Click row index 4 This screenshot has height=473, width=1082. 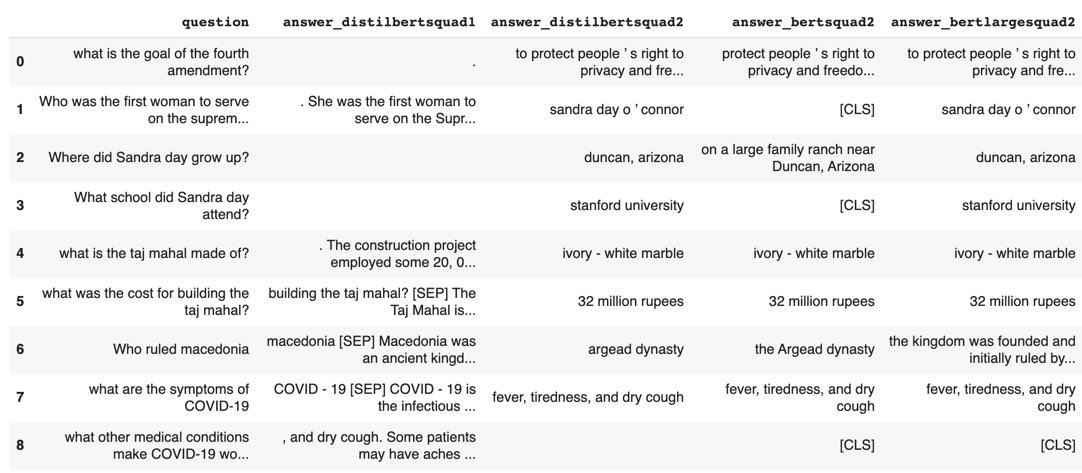pyautogui.click(x=20, y=253)
